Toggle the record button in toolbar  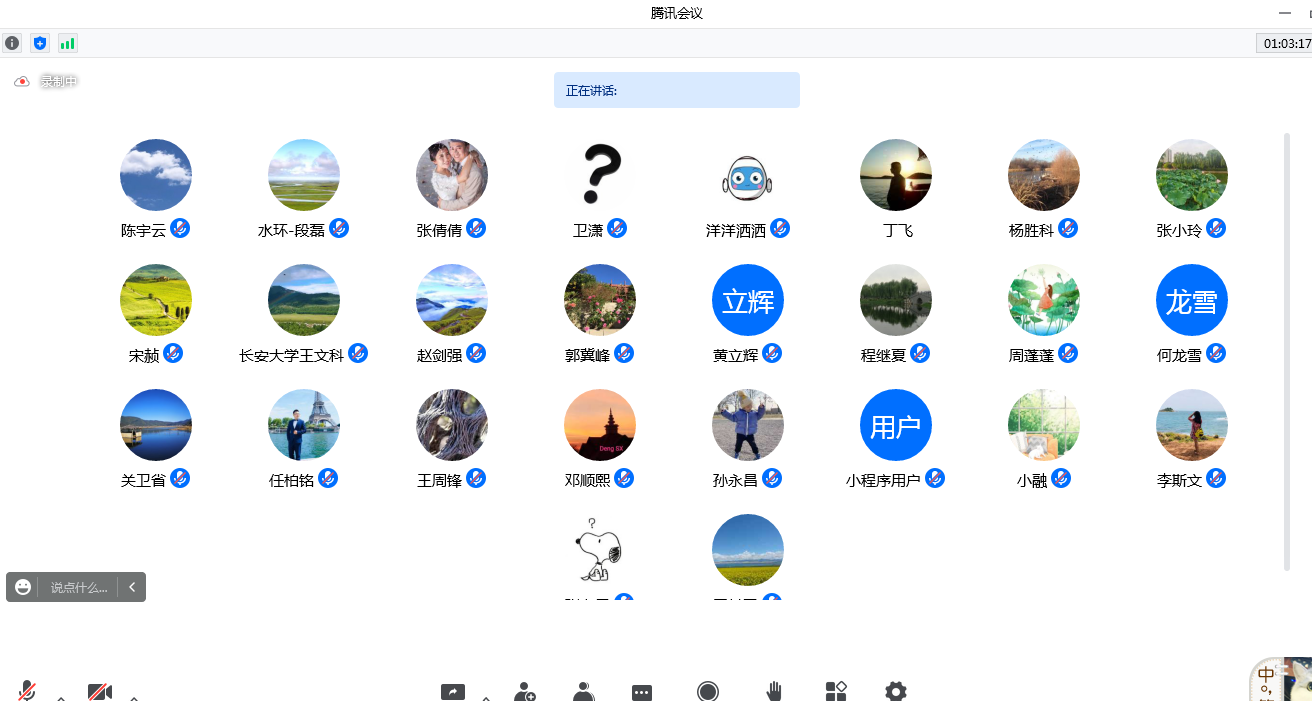pos(708,691)
